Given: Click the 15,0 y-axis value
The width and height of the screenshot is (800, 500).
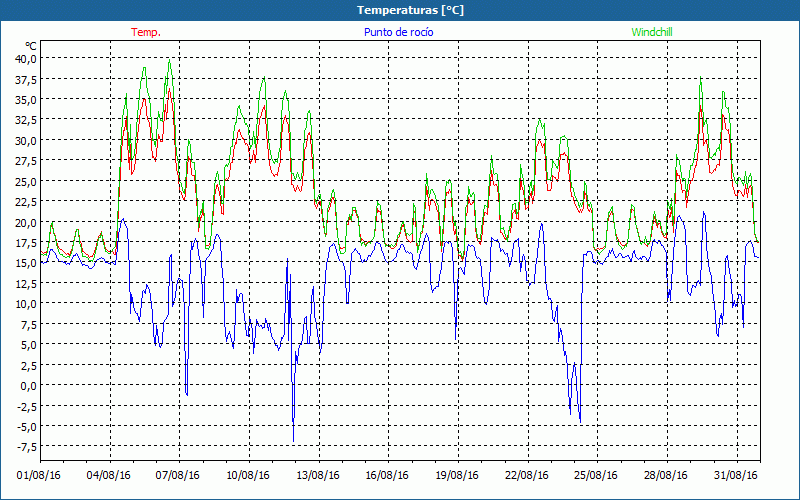Looking at the screenshot, I should coord(26,263).
